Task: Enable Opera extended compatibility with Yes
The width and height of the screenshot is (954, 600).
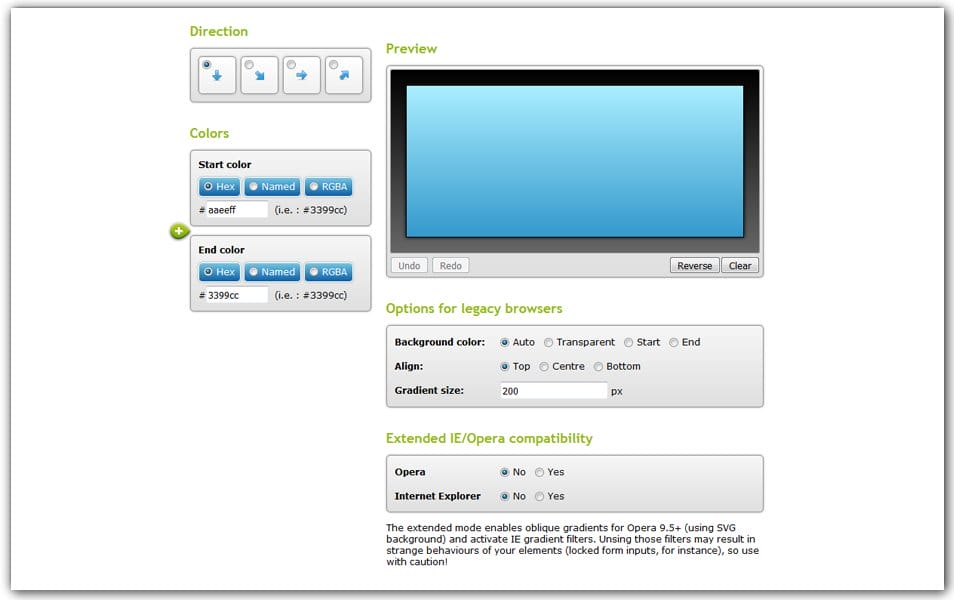Action: coord(540,472)
